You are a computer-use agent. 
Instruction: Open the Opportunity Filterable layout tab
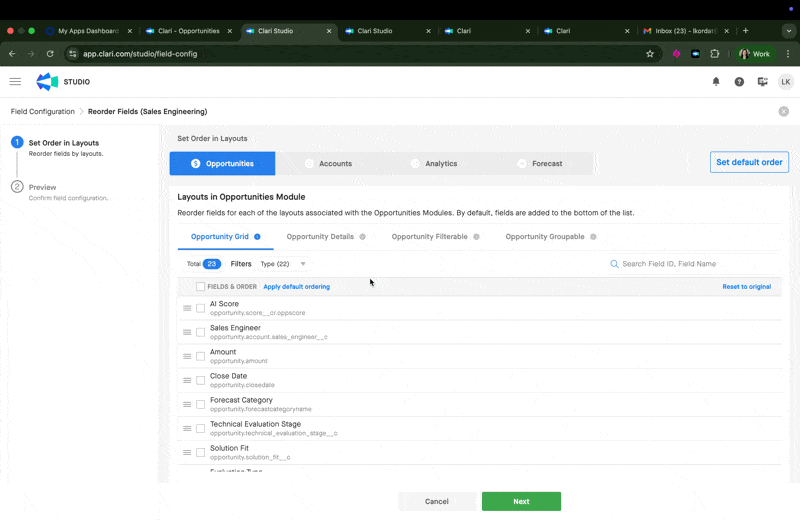coord(435,237)
